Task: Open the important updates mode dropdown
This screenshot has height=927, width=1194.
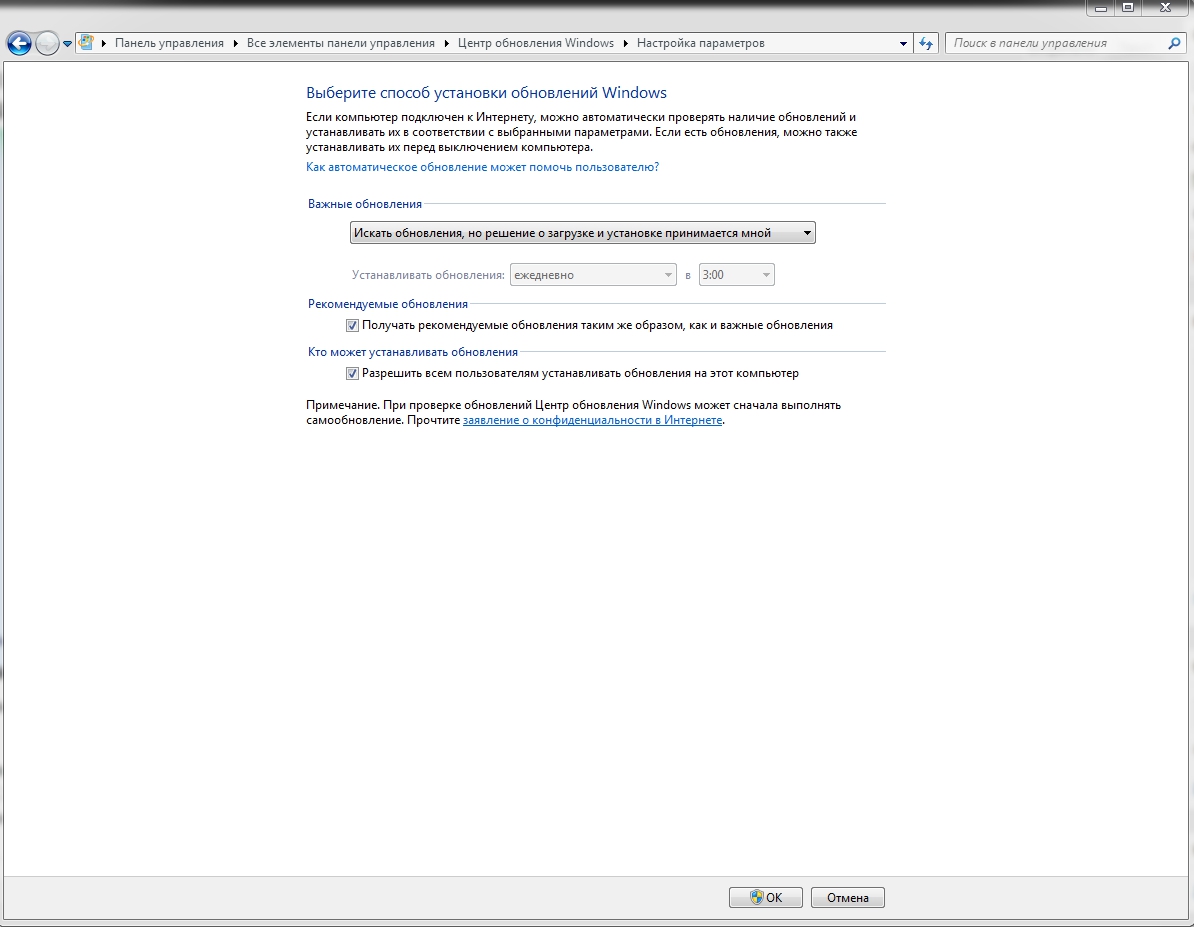Action: [x=582, y=233]
